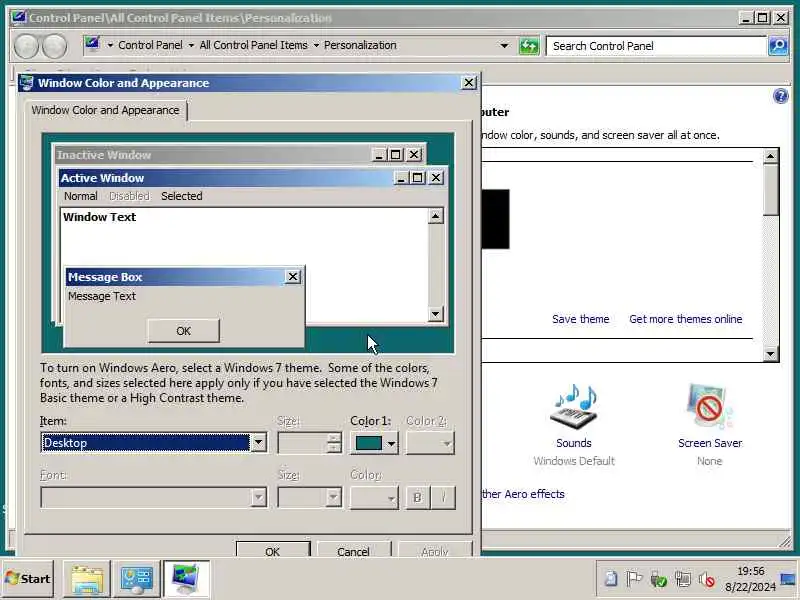The image size is (800, 600).
Task: Click Normal menu in the preview window
Action: point(81,196)
